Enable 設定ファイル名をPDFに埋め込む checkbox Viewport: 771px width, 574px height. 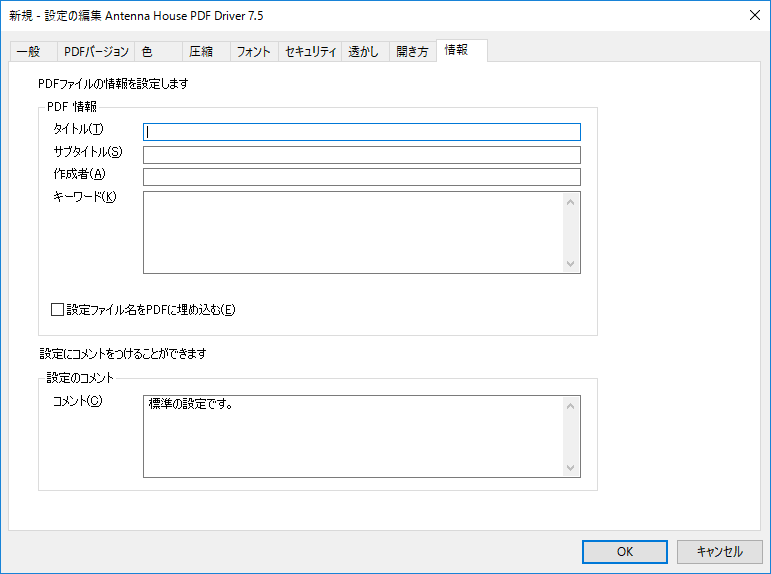tap(58, 309)
